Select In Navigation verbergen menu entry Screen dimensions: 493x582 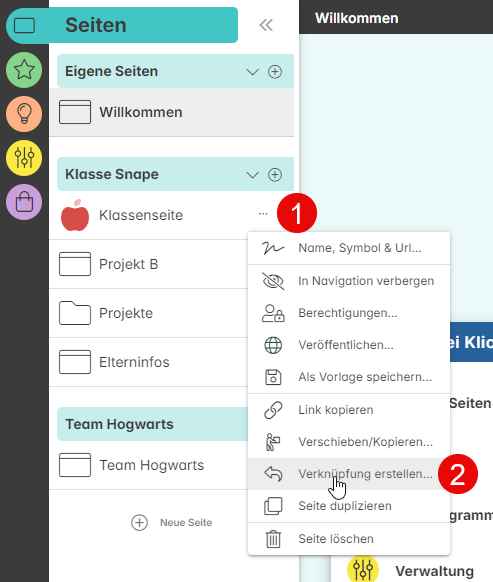(349, 281)
